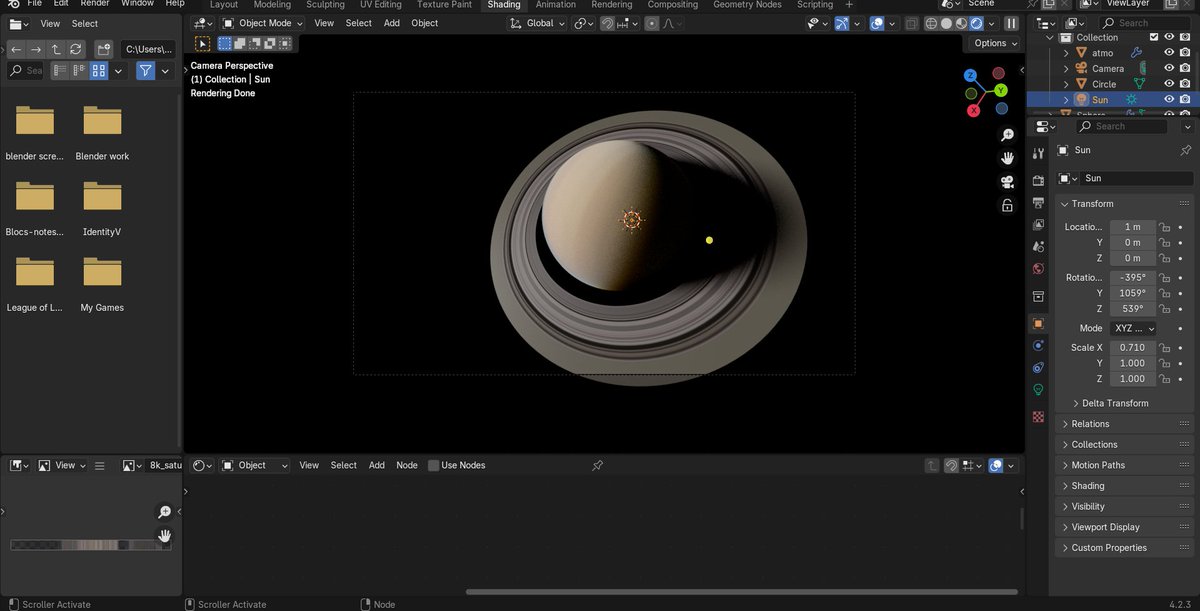Pin the Sun properties panel
The width and height of the screenshot is (1200, 611).
click(1185, 150)
